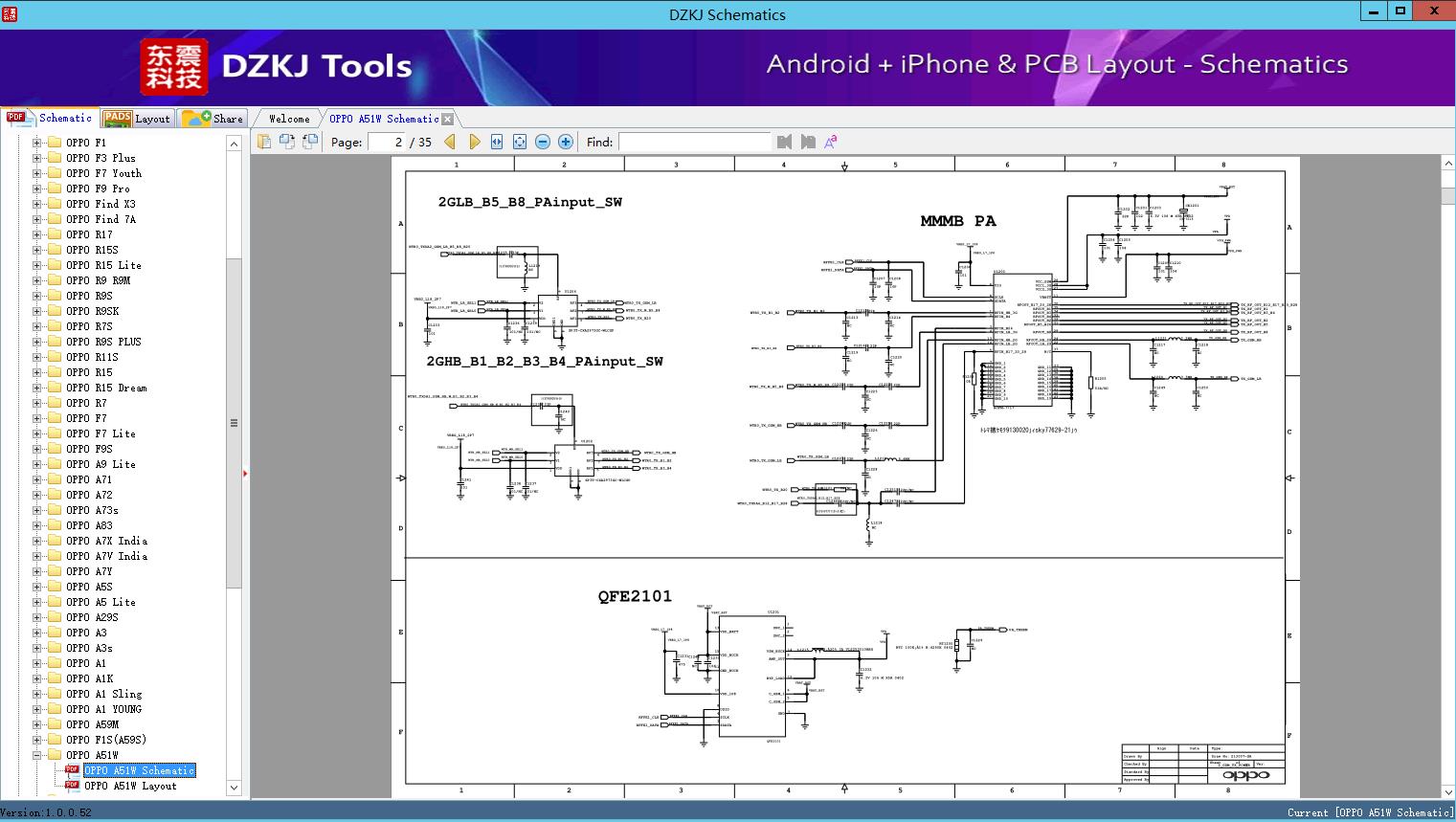This screenshot has width=1456, height=822.
Task: Click the folder icon of OPPO A51W
Action: pyautogui.click(x=55, y=755)
